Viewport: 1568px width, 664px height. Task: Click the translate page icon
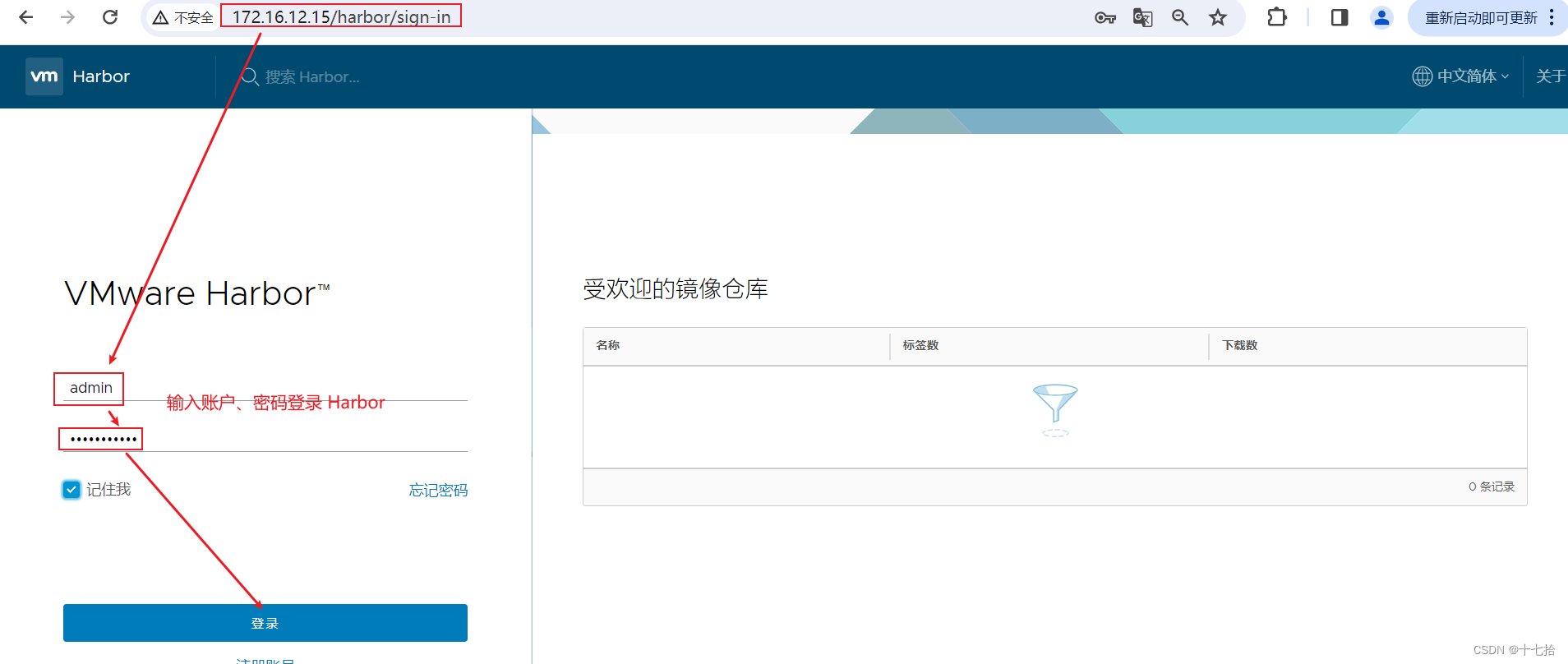(x=1143, y=18)
